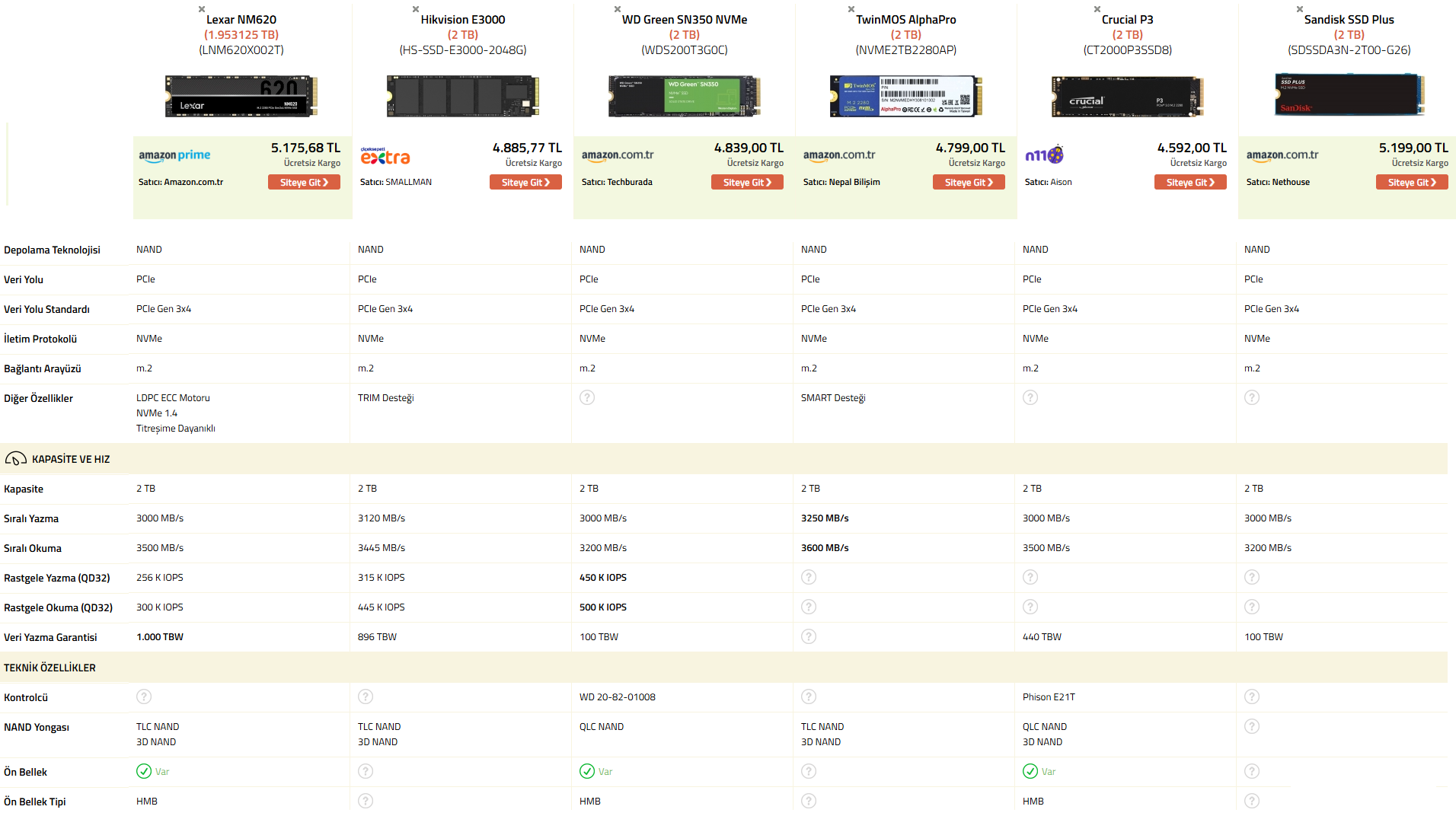The width and height of the screenshot is (1456, 816).
Task: Click Sandisk question mark in Rastgele Okuma row
Action: 1252,607
